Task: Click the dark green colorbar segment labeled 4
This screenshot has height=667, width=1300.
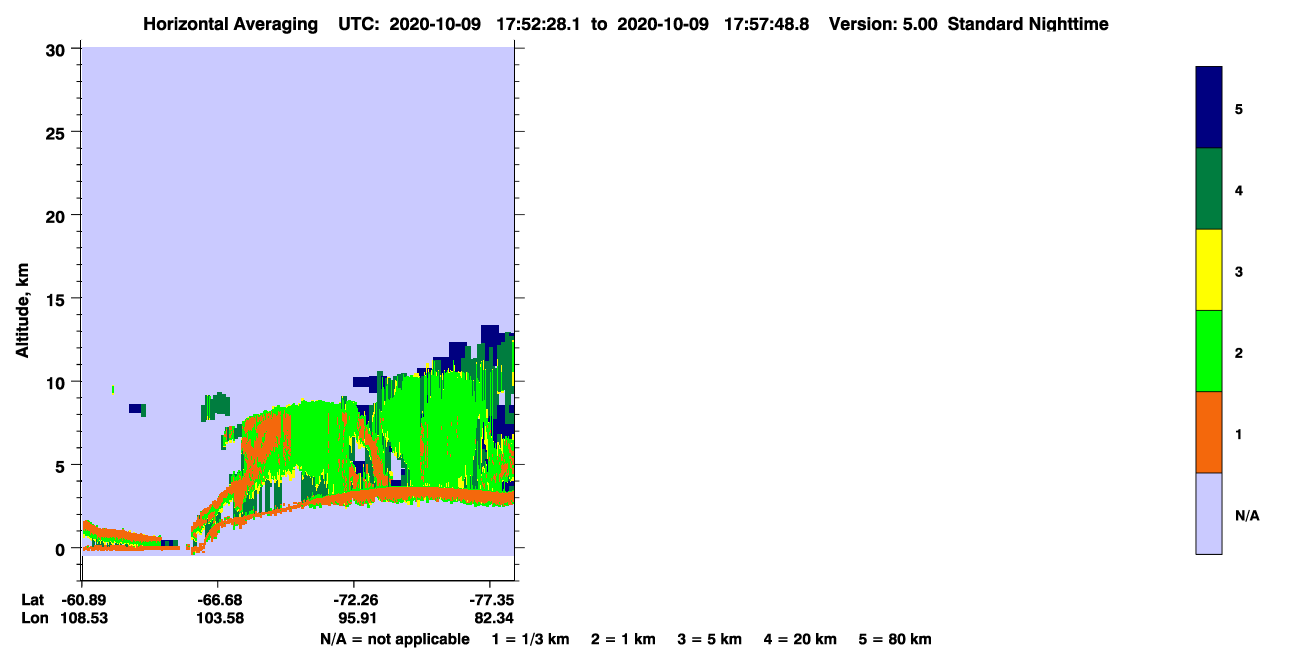Action: click(1208, 189)
